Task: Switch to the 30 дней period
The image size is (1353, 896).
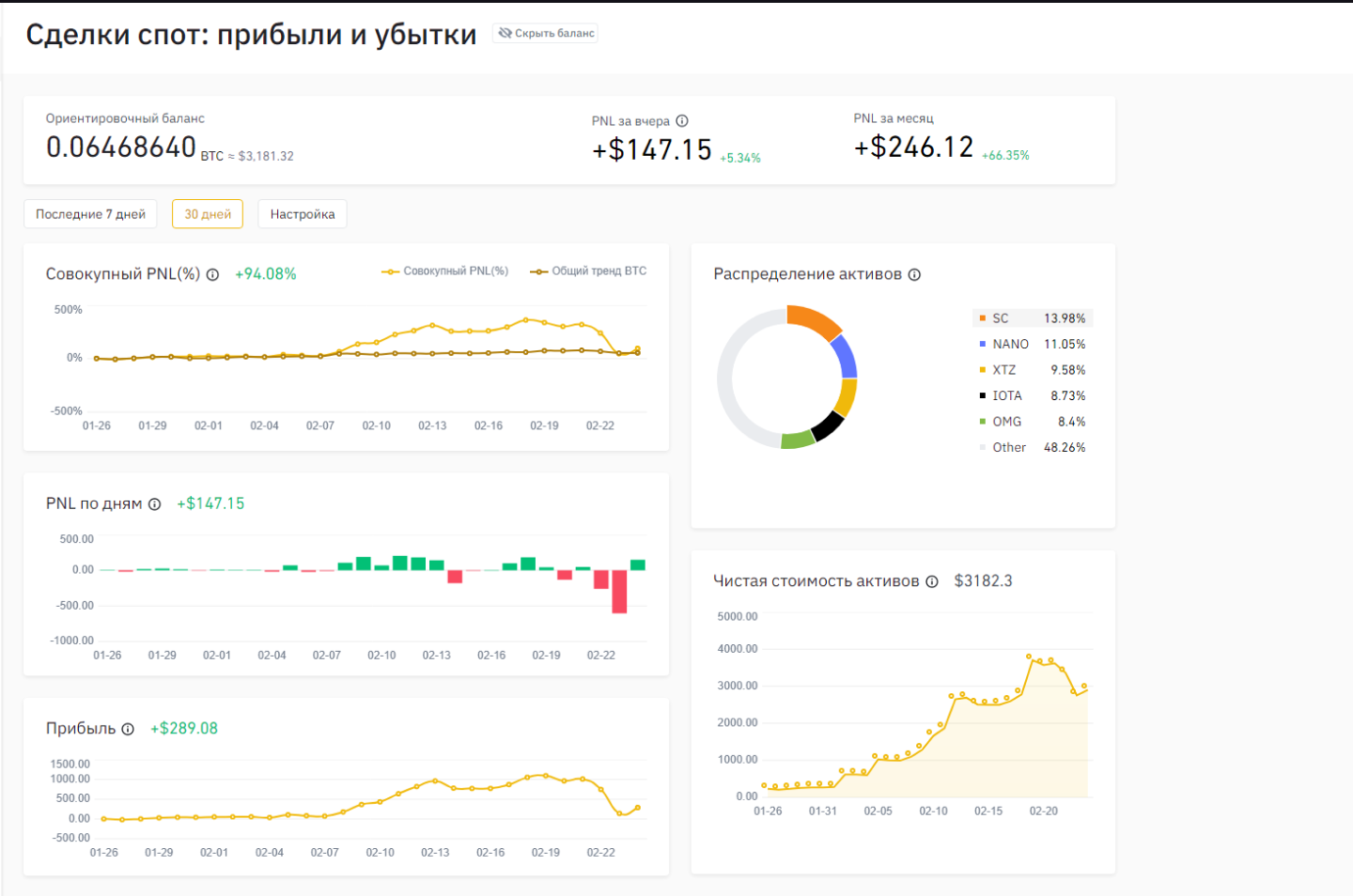Action: coord(208,214)
